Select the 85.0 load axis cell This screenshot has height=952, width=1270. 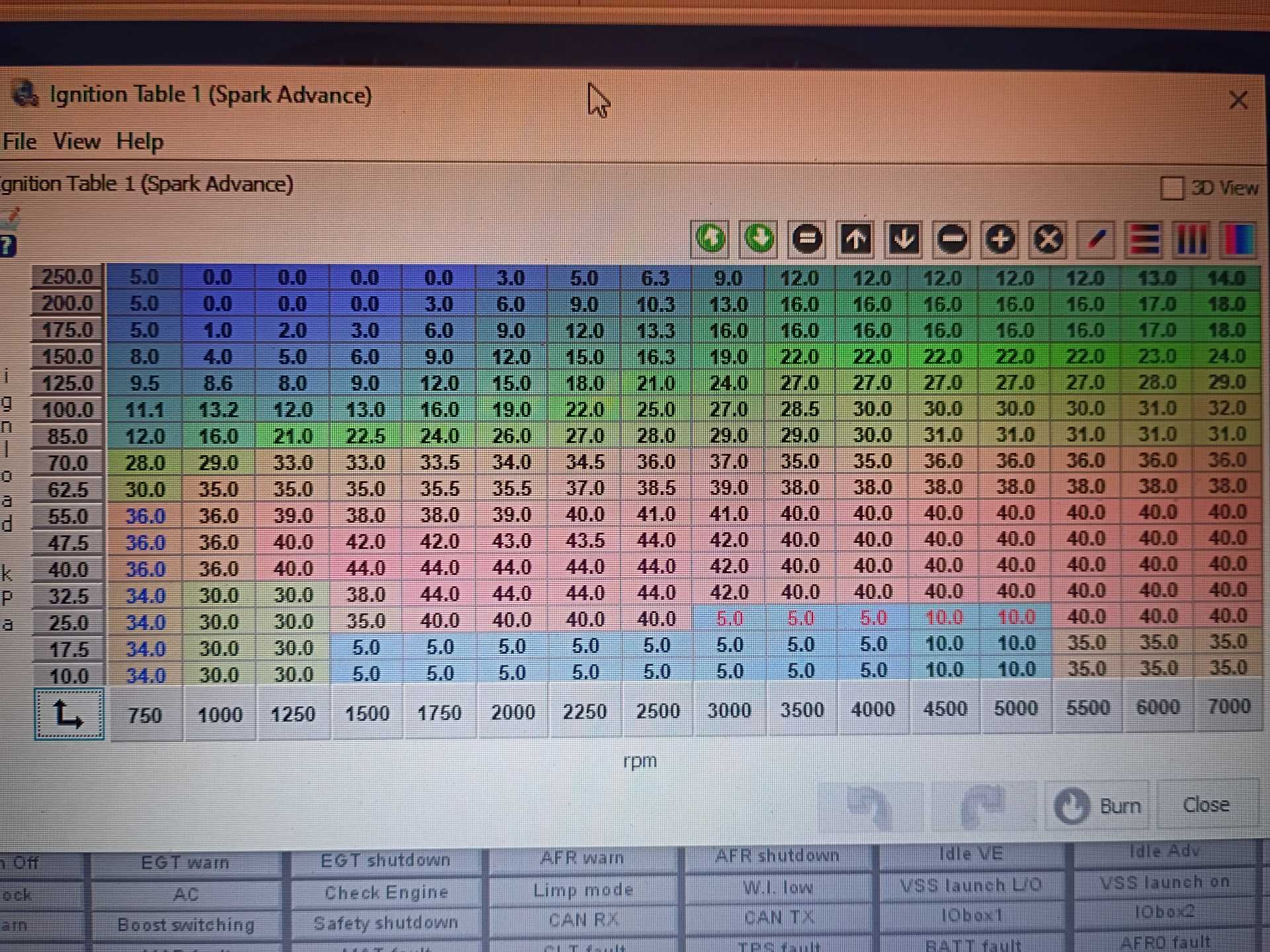[67, 436]
